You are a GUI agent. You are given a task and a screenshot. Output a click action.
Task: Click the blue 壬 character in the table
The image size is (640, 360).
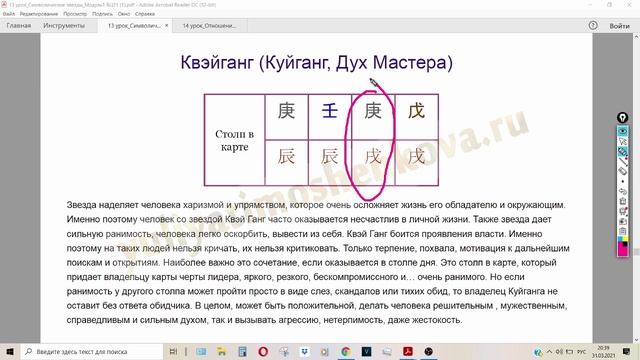[x=330, y=111]
